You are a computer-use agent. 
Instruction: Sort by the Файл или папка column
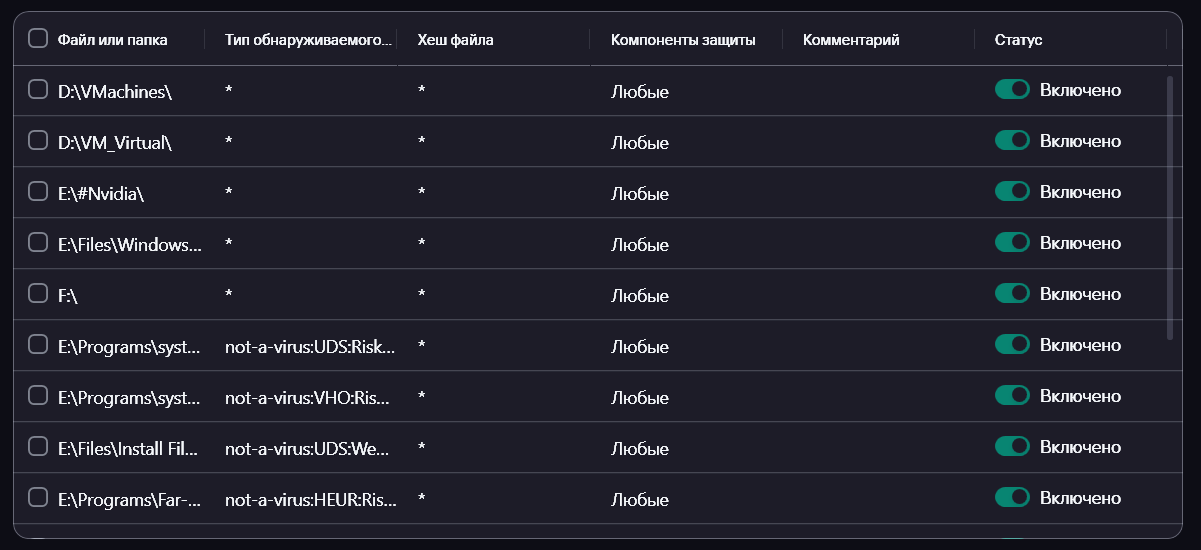tap(113, 40)
